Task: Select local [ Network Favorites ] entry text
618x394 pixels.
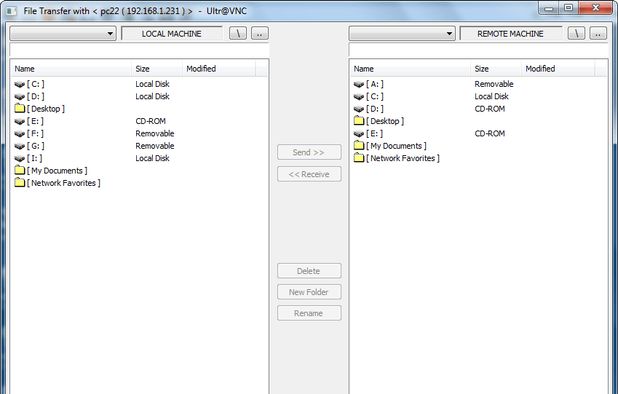Action: coord(63,183)
